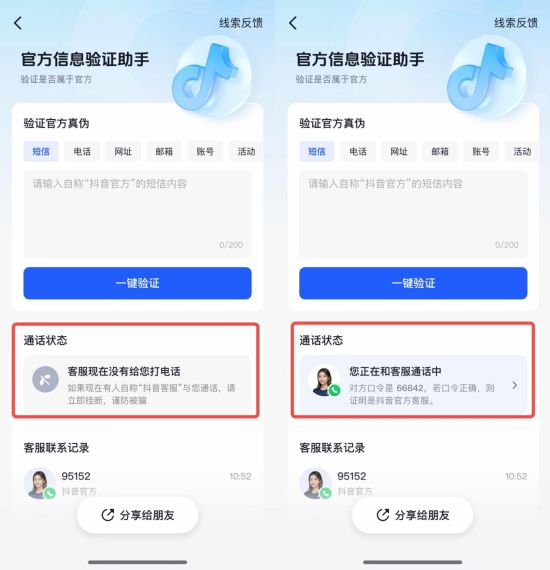This screenshot has width=550, height=570.
Task: Click 一键验证 button on right screen
Action: point(413,283)
